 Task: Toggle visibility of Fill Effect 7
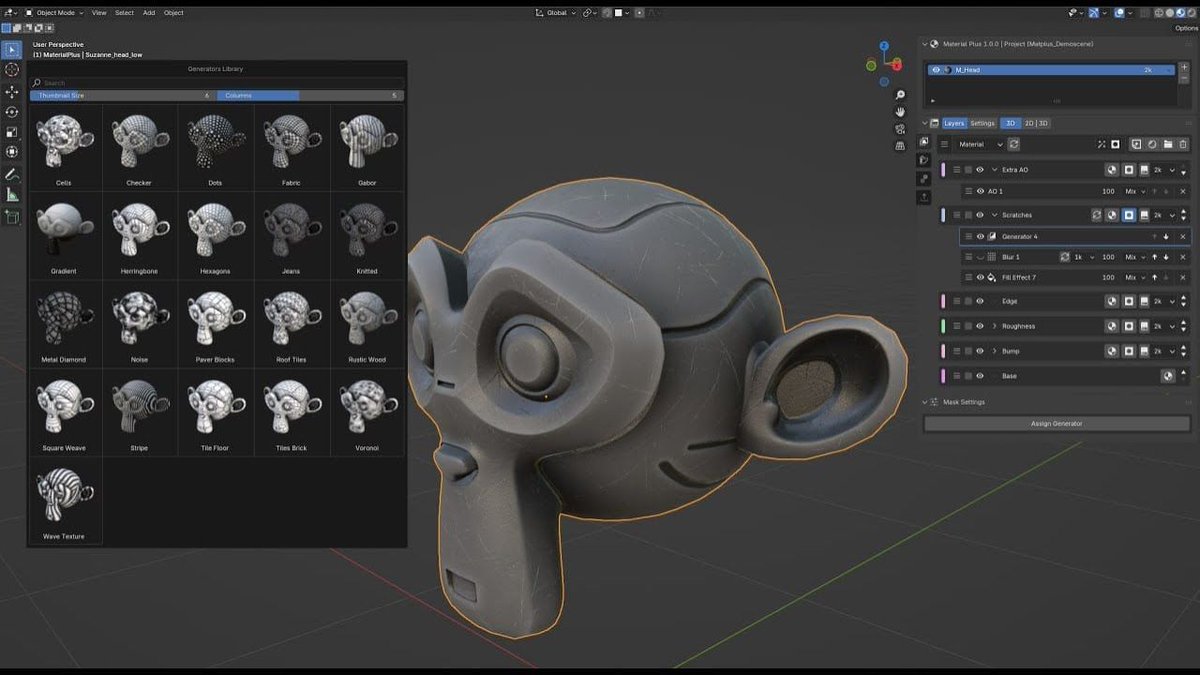pyautogui.click(x=980, y=277)
